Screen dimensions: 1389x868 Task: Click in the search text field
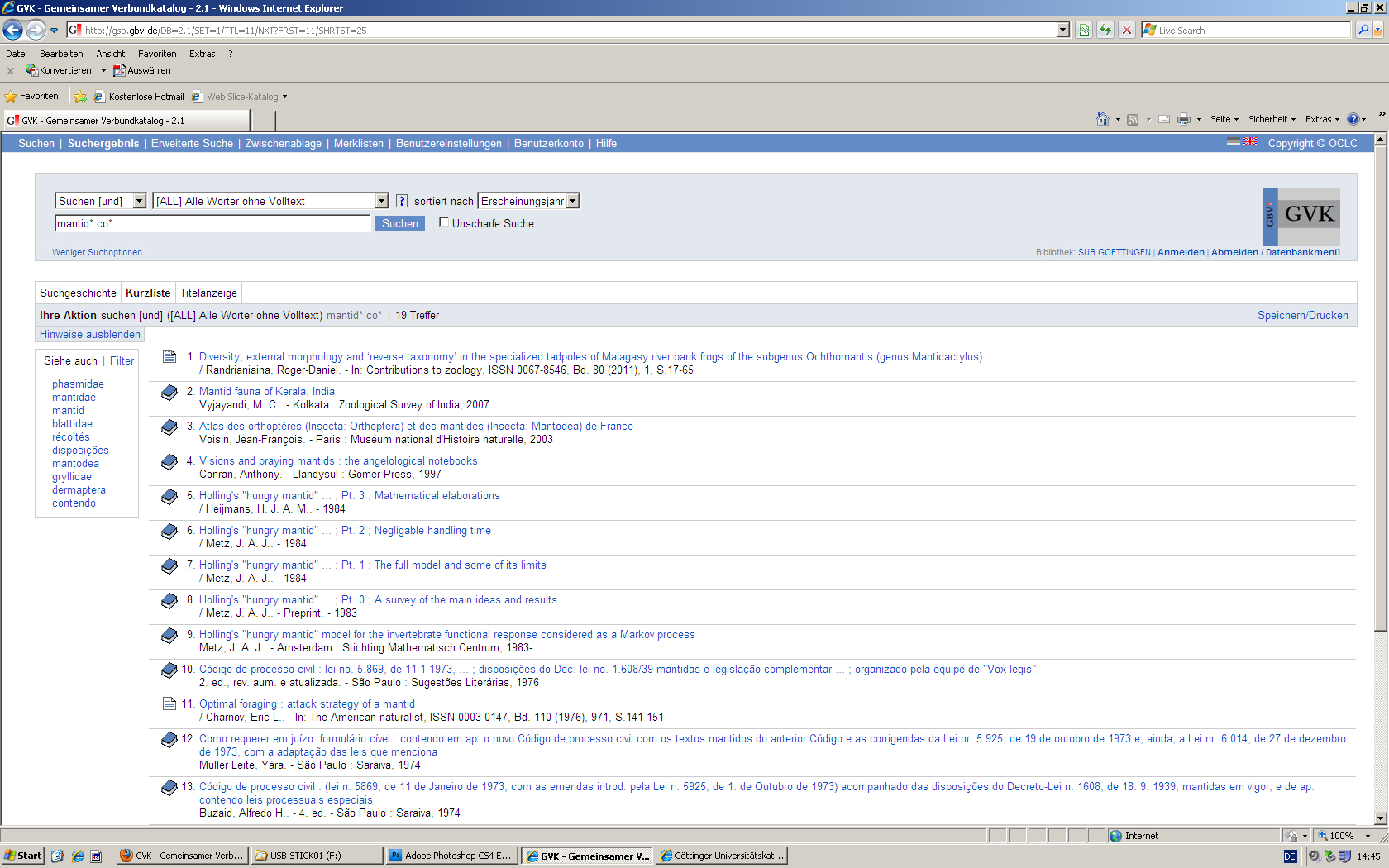click(212, 223)
